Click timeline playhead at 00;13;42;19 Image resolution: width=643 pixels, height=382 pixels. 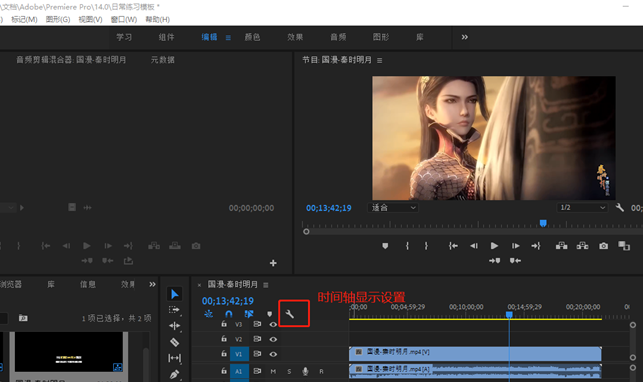coord(509,314)
